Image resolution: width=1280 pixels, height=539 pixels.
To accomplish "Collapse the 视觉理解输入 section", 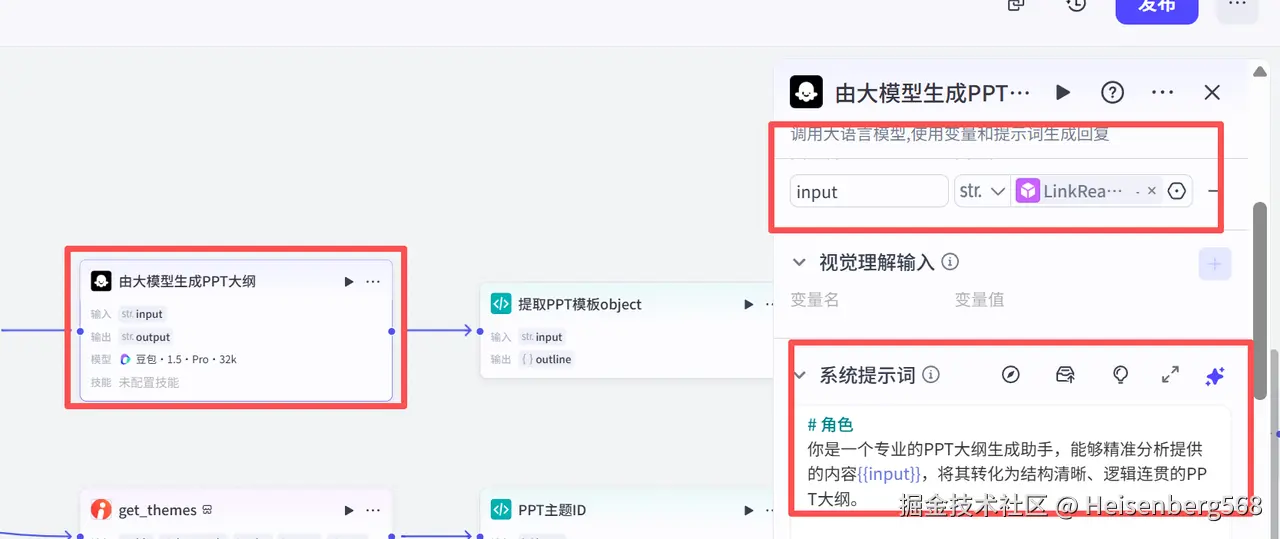I will click(x=799, y=262).
